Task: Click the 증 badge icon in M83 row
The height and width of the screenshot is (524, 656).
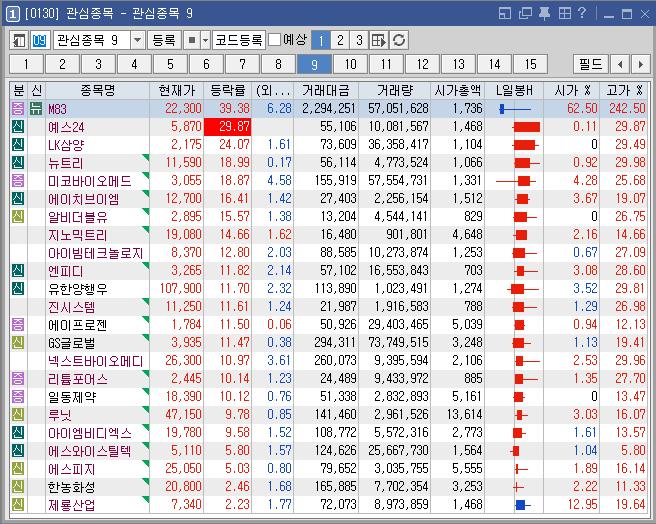Action: pyautogui.click(x=18, y=109)
